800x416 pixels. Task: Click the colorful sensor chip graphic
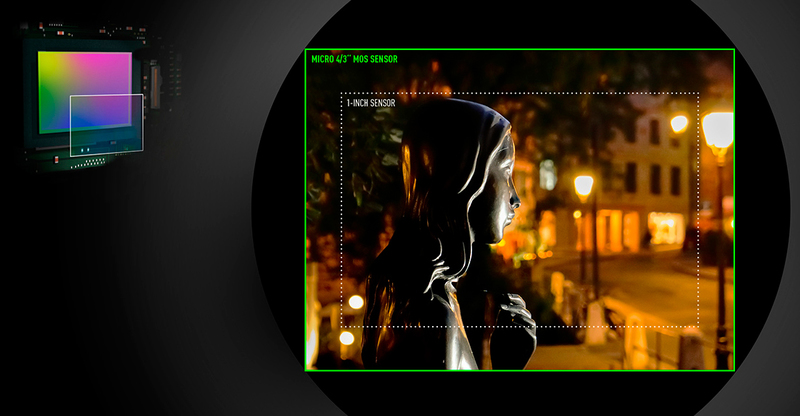coord(85,92)
